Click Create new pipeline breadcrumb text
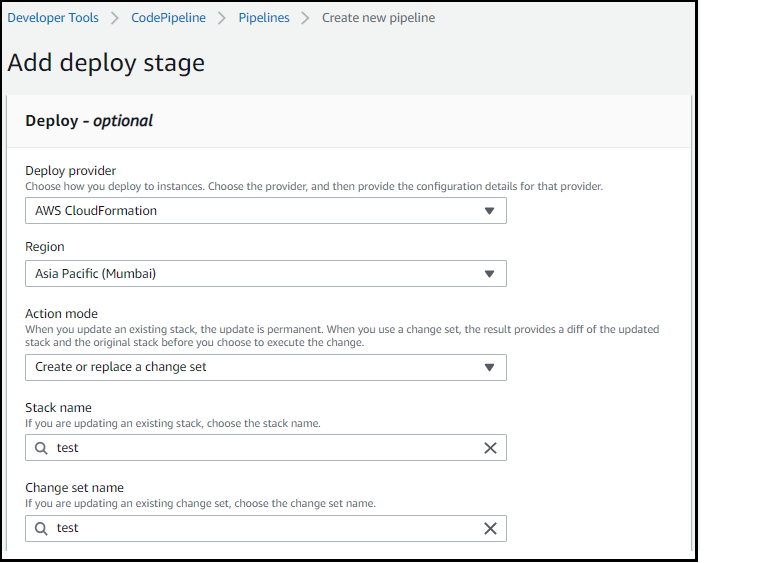The image size is (761, 563). pos(378,18)
